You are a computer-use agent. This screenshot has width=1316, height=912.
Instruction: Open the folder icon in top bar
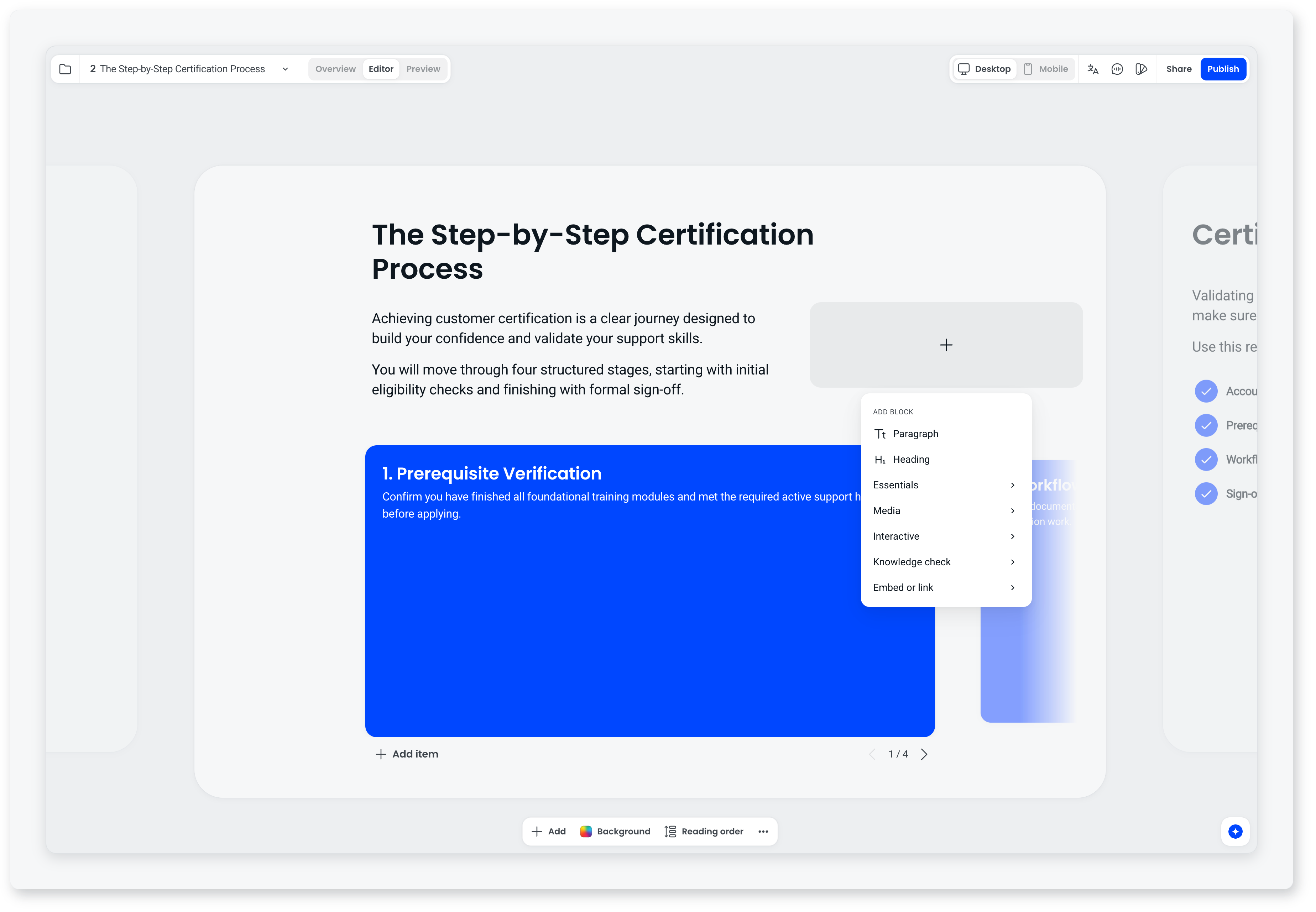[x=65, y=69]
